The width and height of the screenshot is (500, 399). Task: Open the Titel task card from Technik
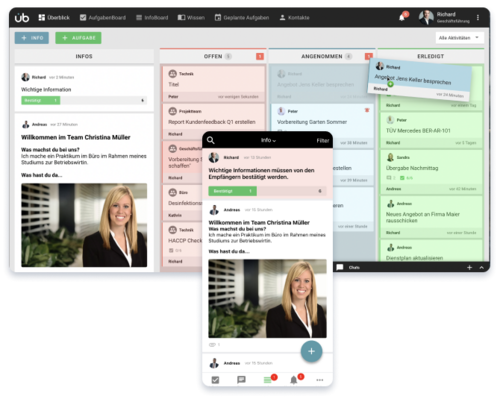[x=213, y=83]
